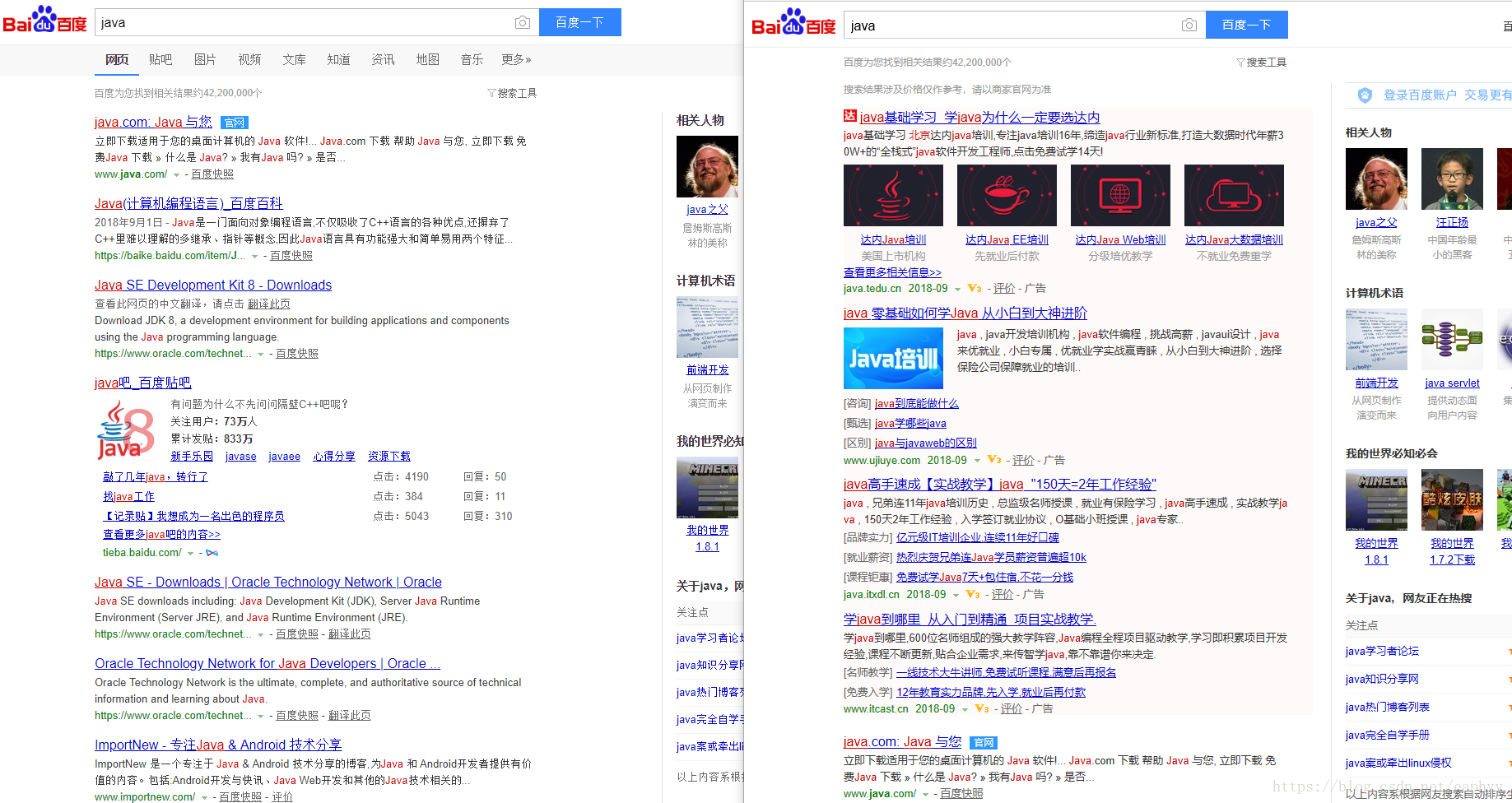The height and width of the screenshot is (803, 1512).
Task: Click the Java培训 blue ad image
Action: click(x=893, y=358)
